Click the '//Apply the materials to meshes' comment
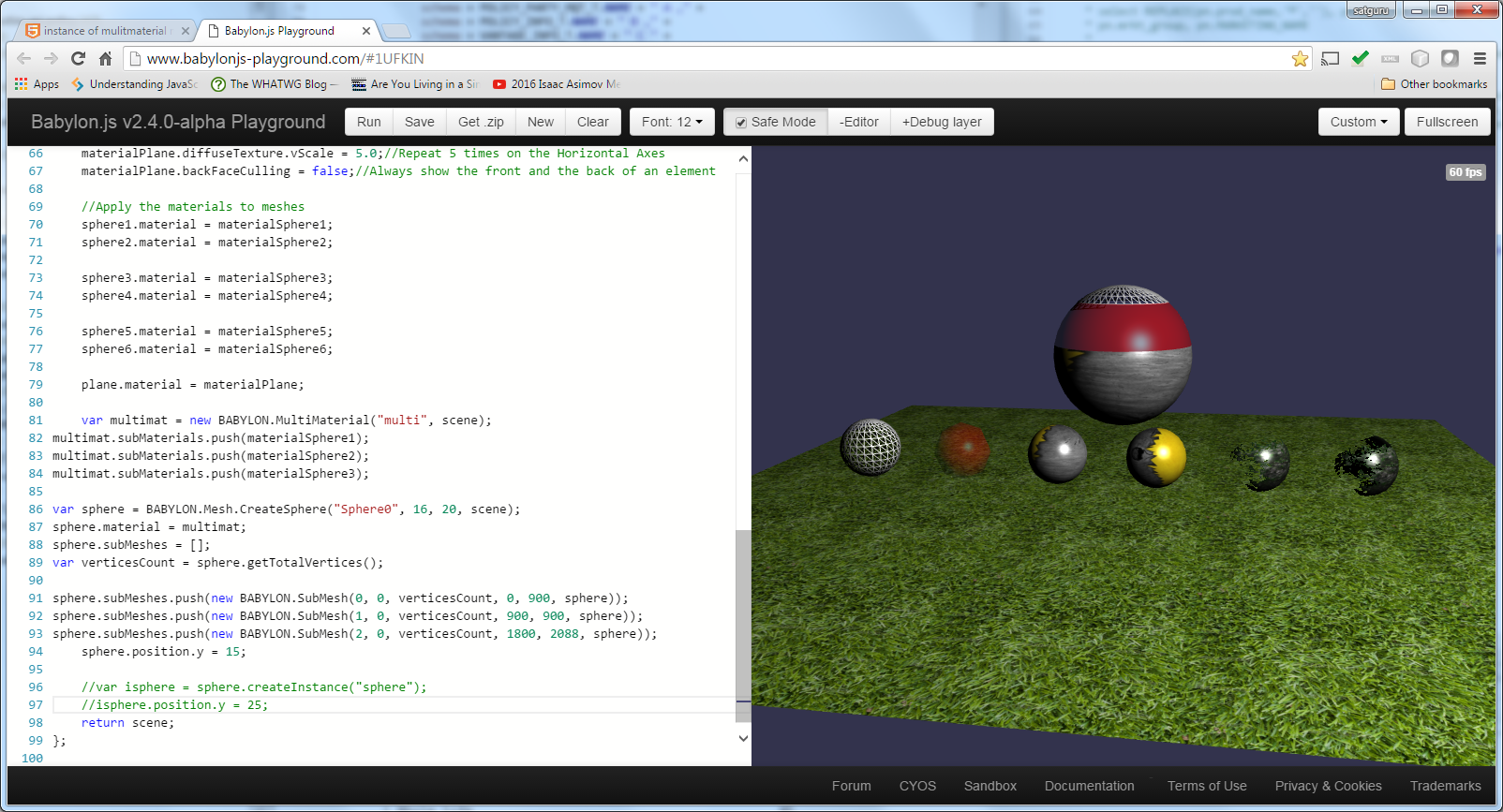 pyautogui.click(x=192, y=207)
